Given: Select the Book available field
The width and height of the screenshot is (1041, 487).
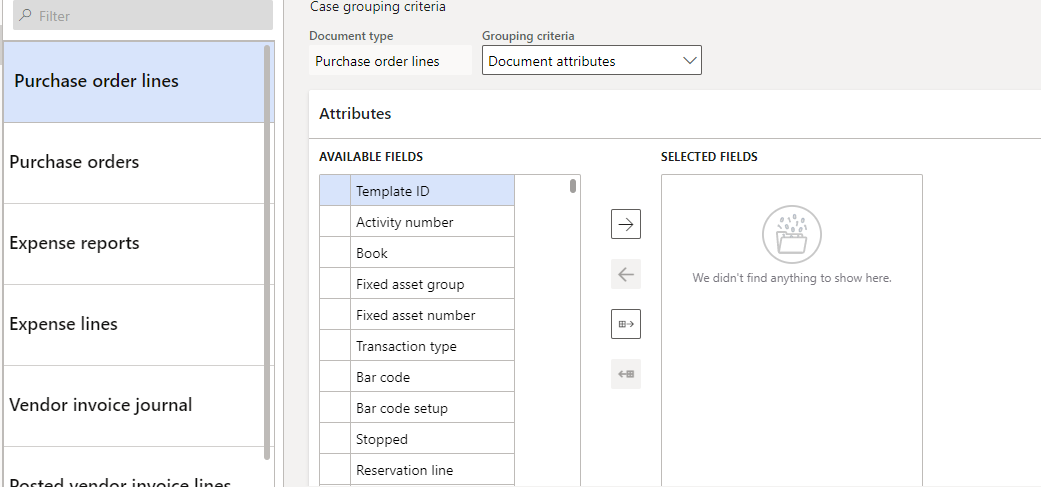Looking at the screenshot, I should click(x=432, y=253).
